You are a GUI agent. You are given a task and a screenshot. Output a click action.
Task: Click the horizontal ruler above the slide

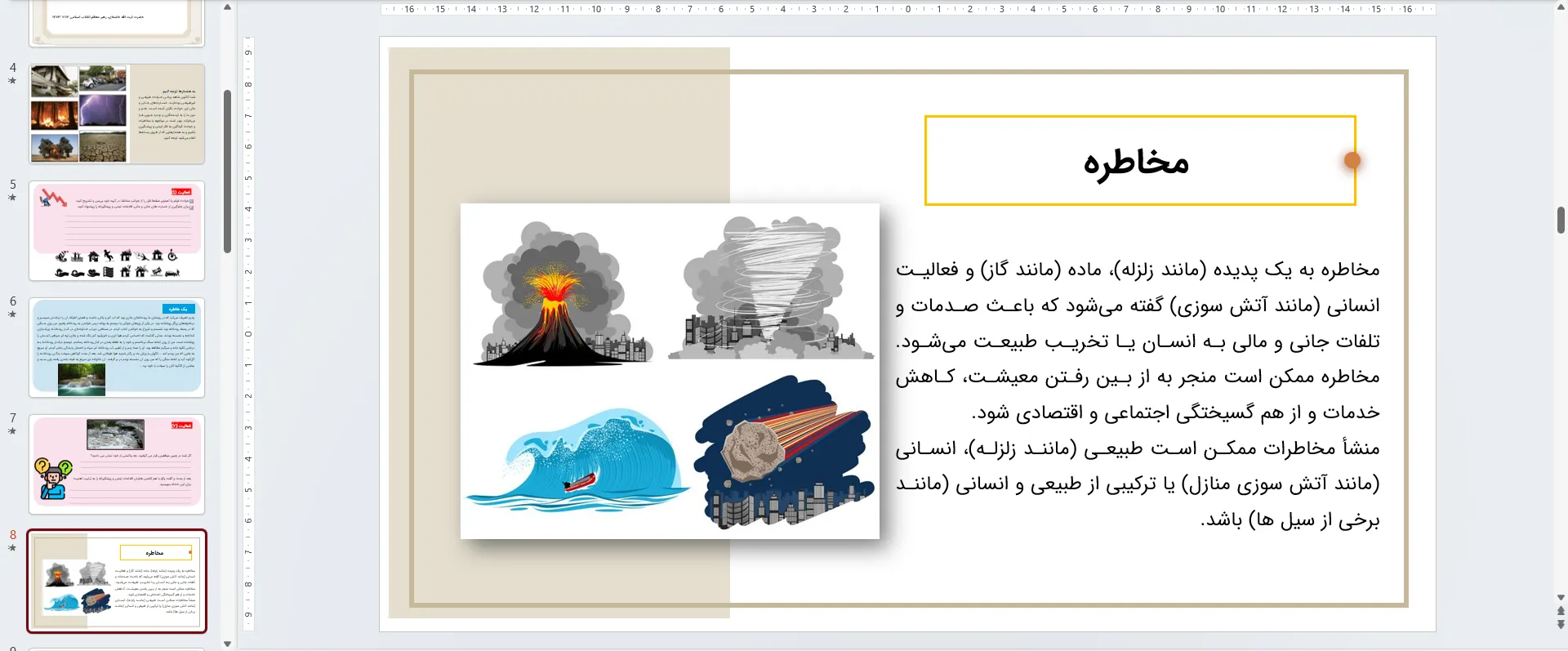click(907, 9)
